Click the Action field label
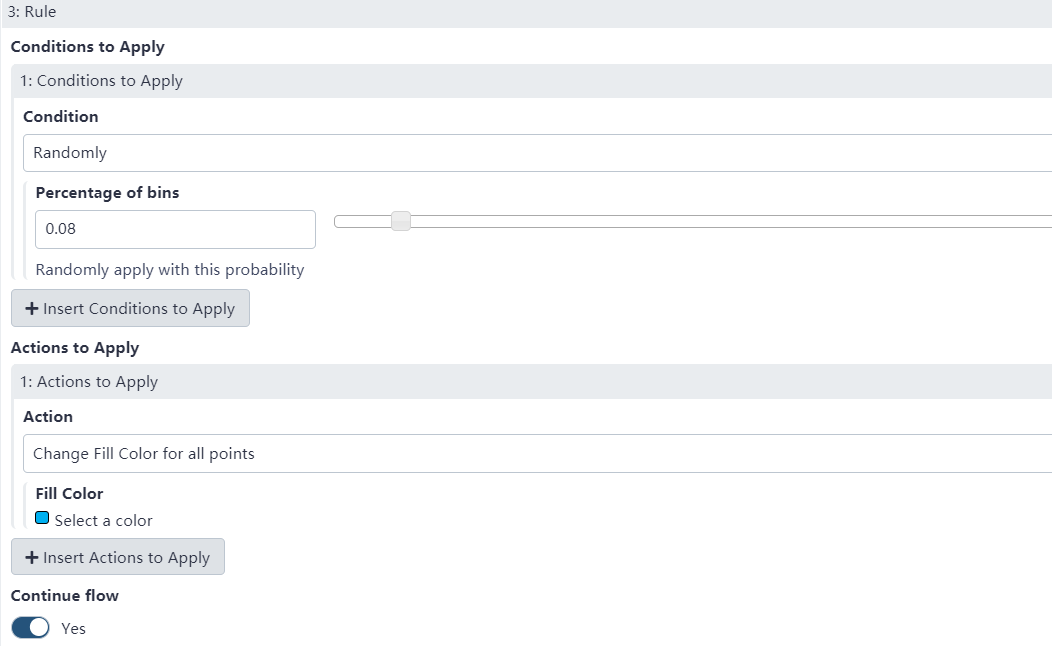The image size is (1052, 646). tap(48, 417)
